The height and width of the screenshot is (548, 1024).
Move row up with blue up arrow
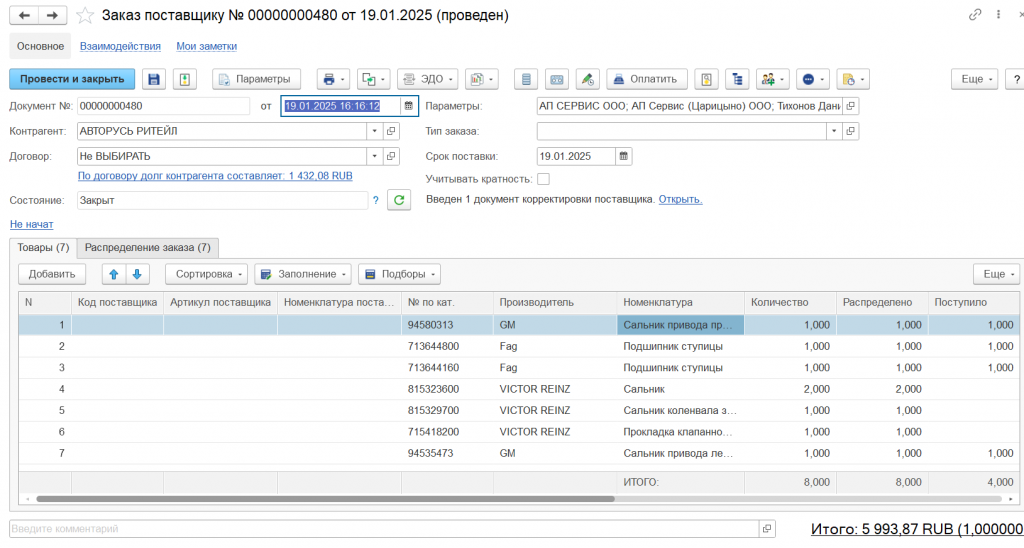[114, 274]
